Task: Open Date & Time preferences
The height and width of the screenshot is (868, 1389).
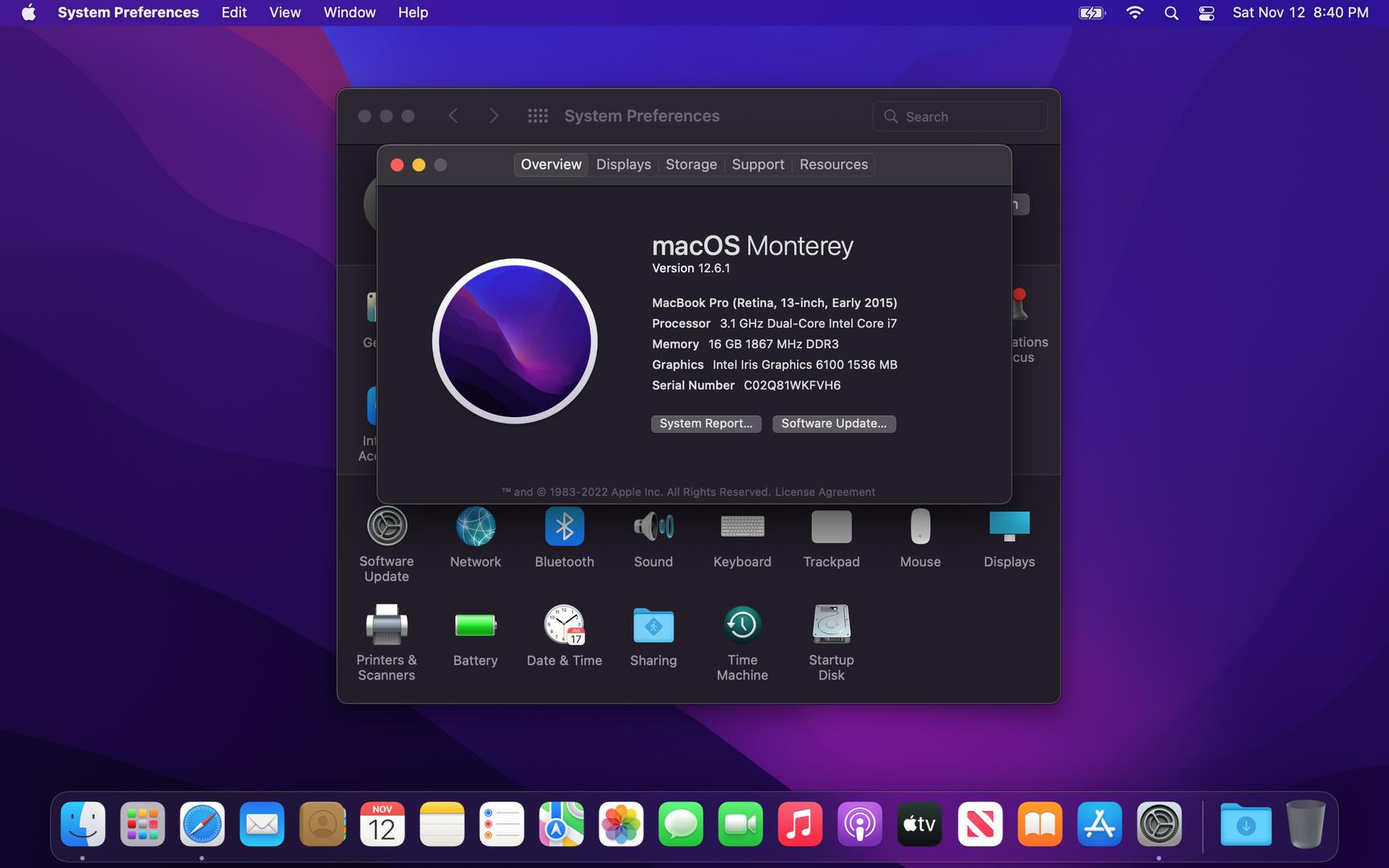Action: 564,636
